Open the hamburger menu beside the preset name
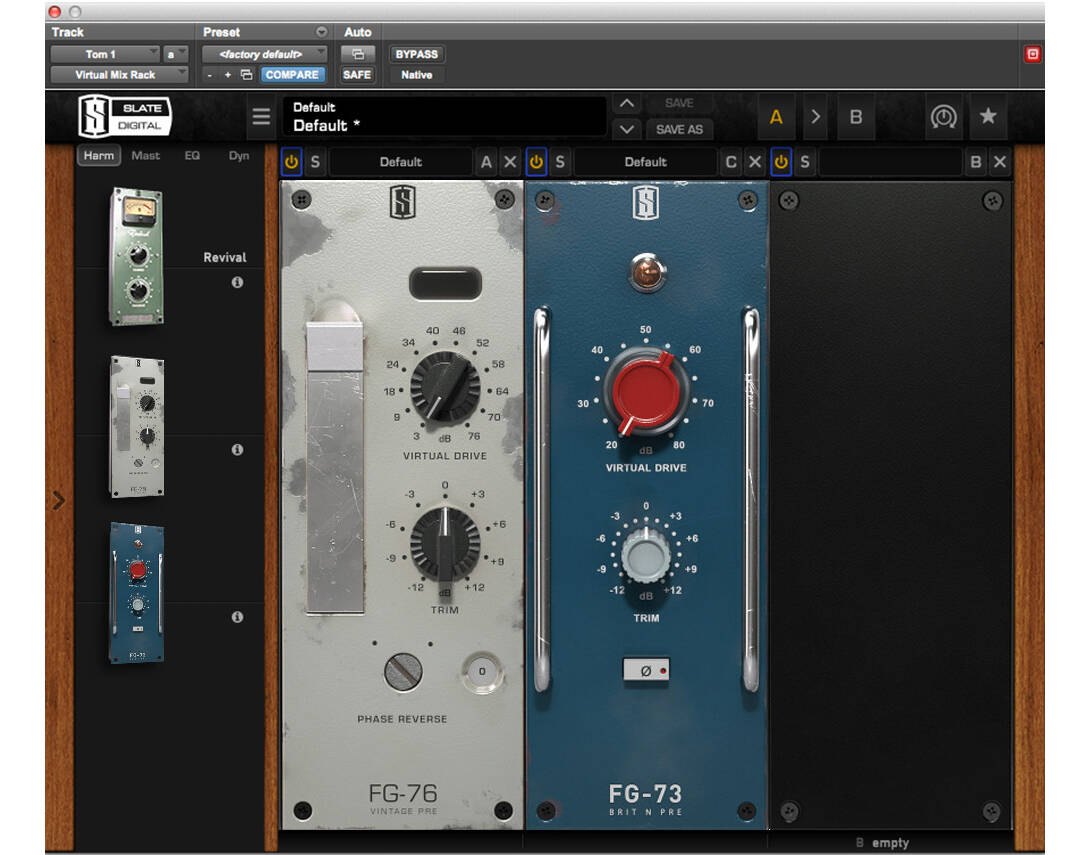The width and height of the screenshot is (1090, 855). (261, 117)
